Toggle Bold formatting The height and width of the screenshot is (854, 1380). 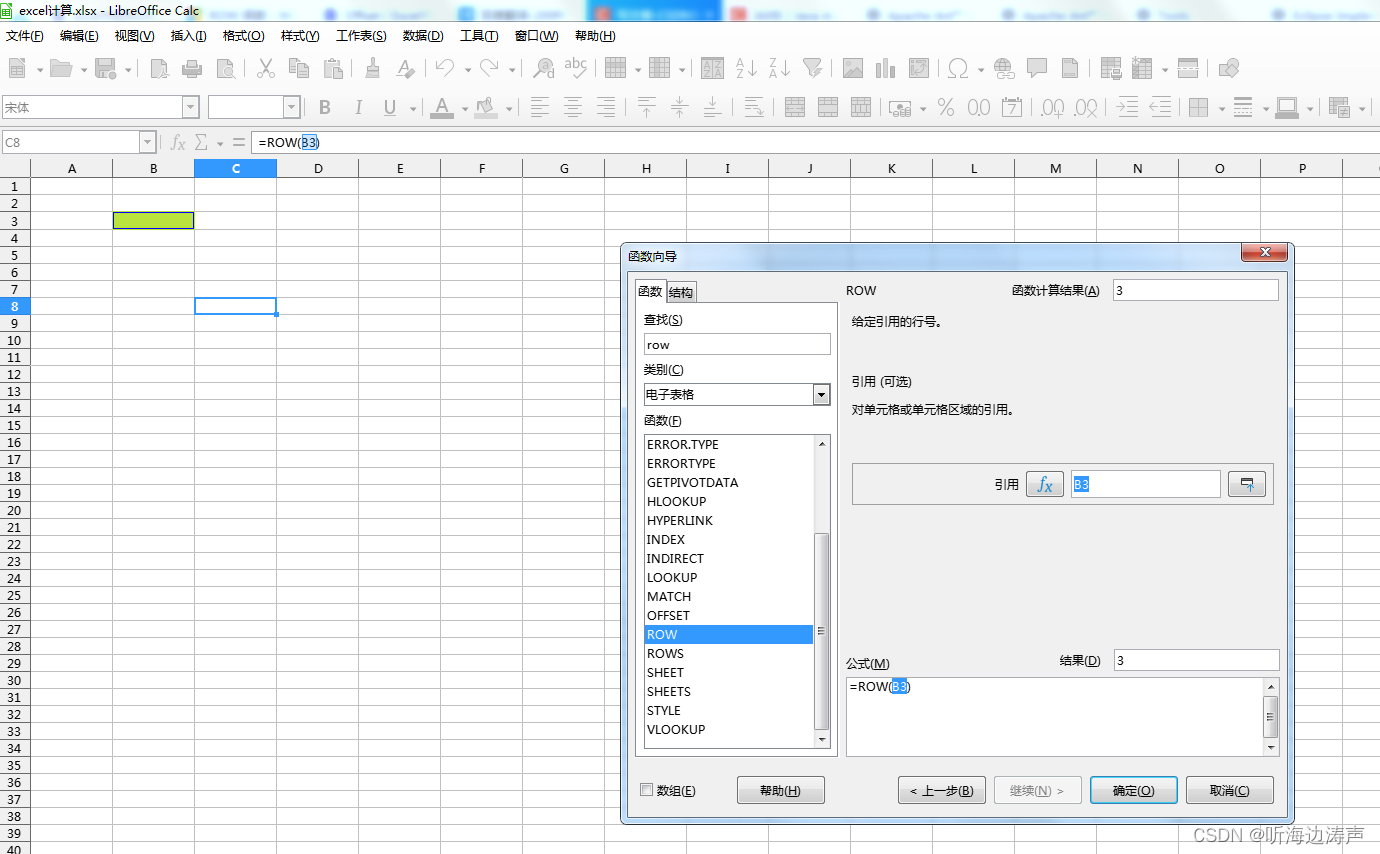(x=325, y=107)
